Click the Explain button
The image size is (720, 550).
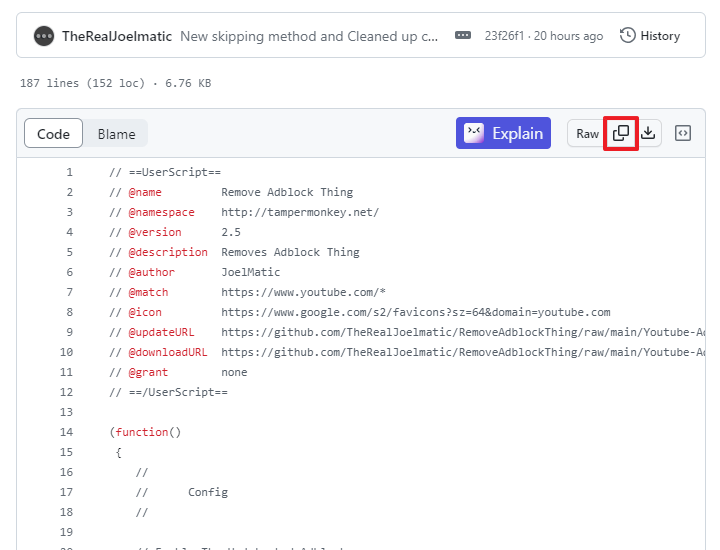coord(503,133)
